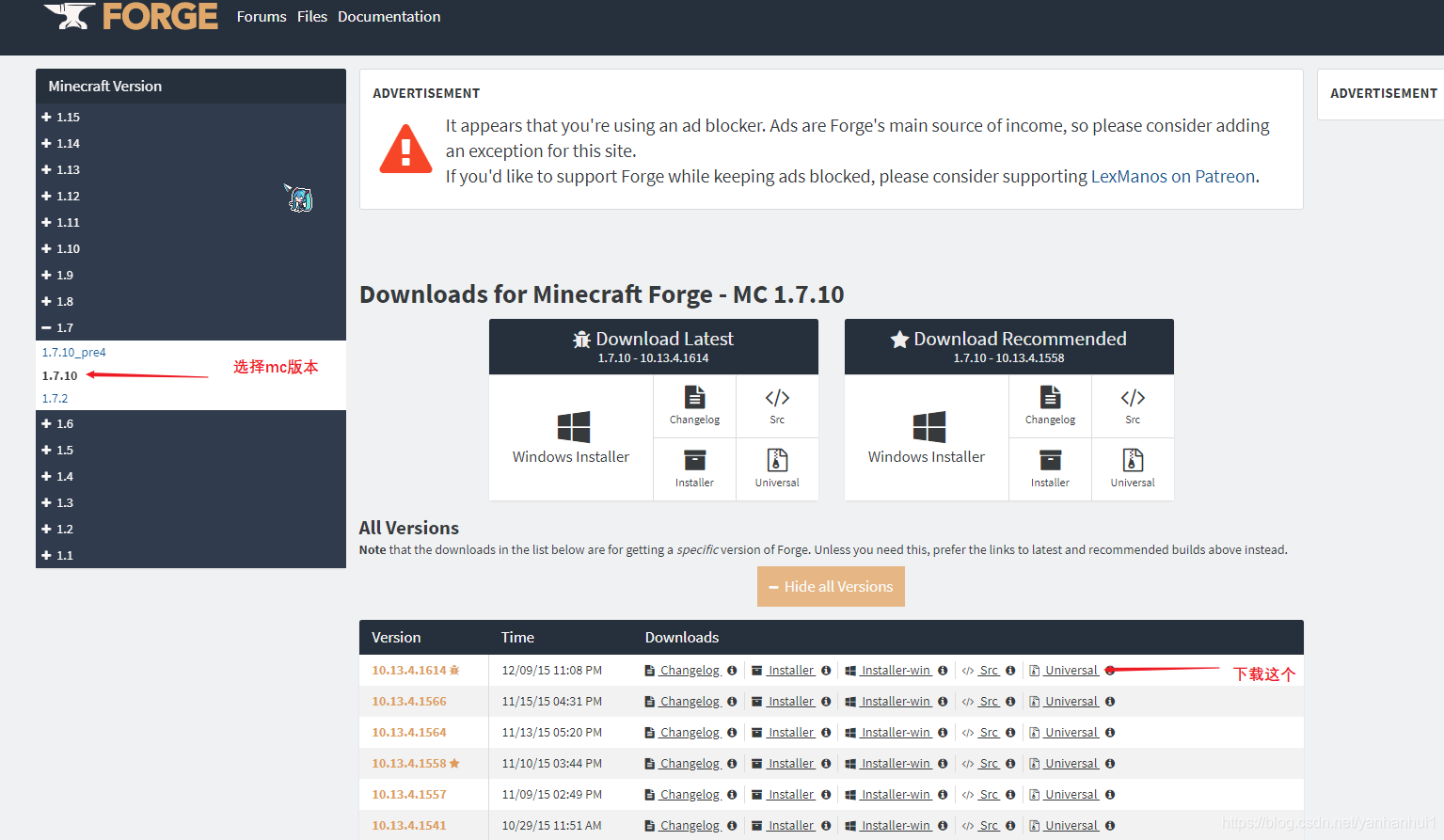Open the Documentation menu item
Image resolution: width=1444 pixels, height=840 pixels.
(x=389, y=17)
